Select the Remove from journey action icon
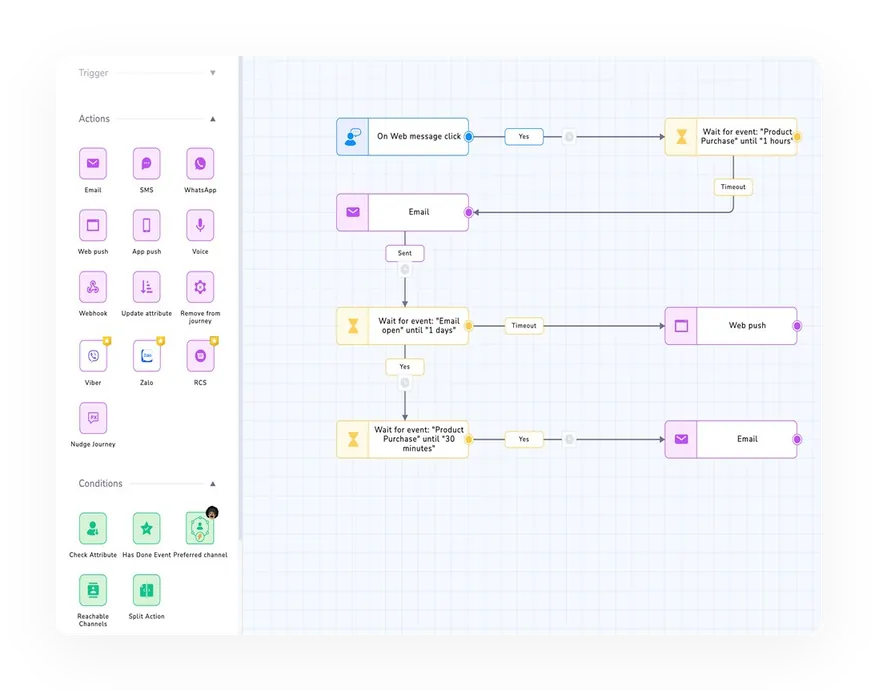 (200, 287)
